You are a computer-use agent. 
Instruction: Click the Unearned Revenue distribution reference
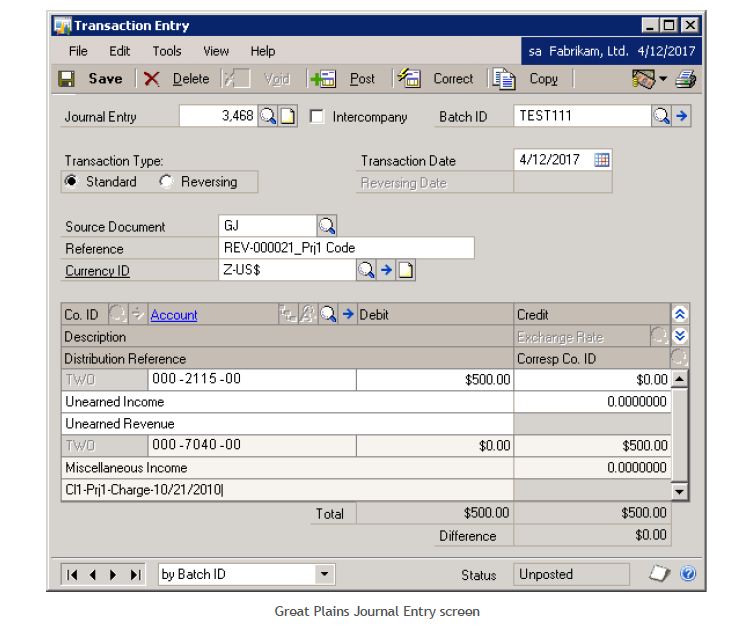288,424
